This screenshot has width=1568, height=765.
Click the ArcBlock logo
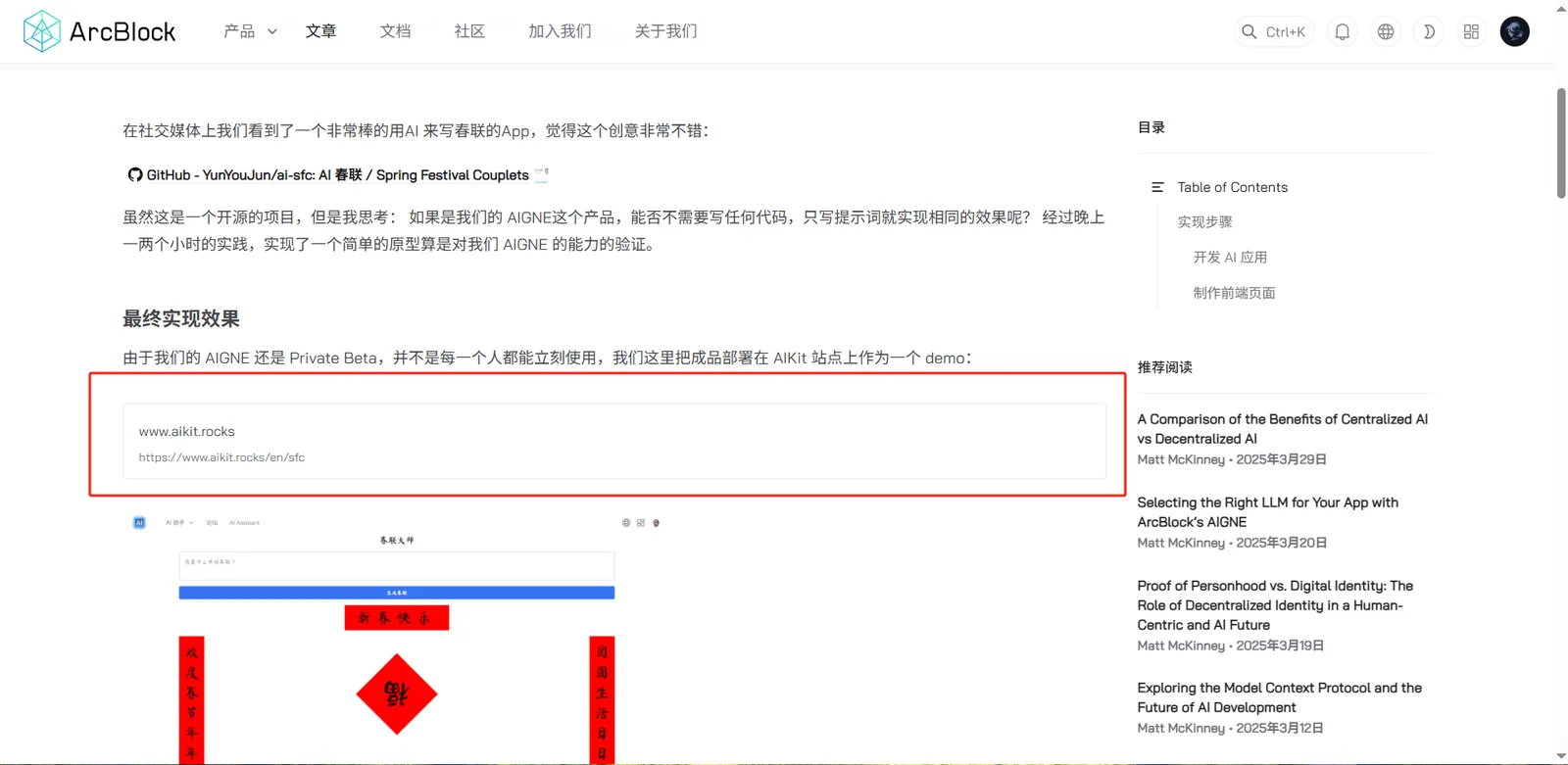[99, 31]
